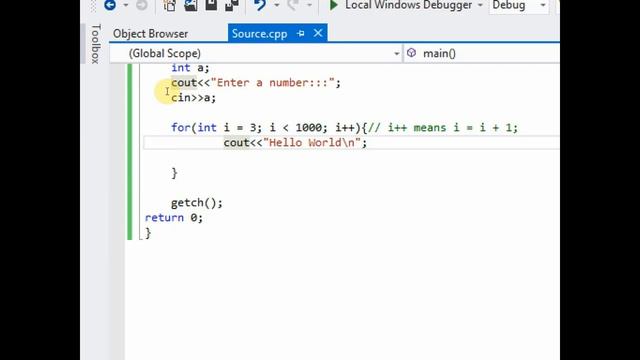The height and width of the screenshot is (360, 640).
Task: Click the "Hello World\n" string
Action: tap(312, 143)
